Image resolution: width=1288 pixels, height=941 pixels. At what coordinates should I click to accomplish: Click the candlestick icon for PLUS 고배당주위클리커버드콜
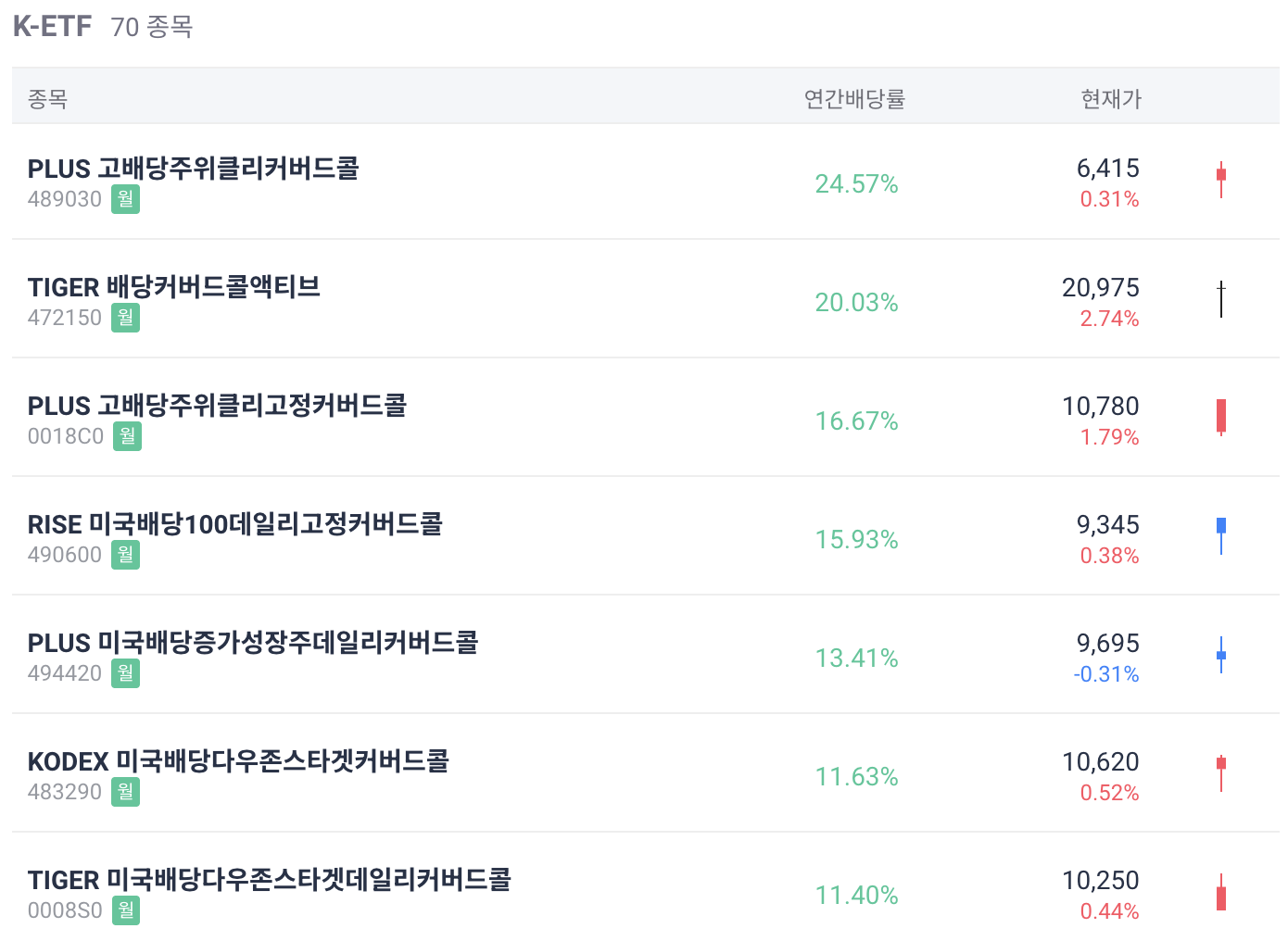(1221, 180)
